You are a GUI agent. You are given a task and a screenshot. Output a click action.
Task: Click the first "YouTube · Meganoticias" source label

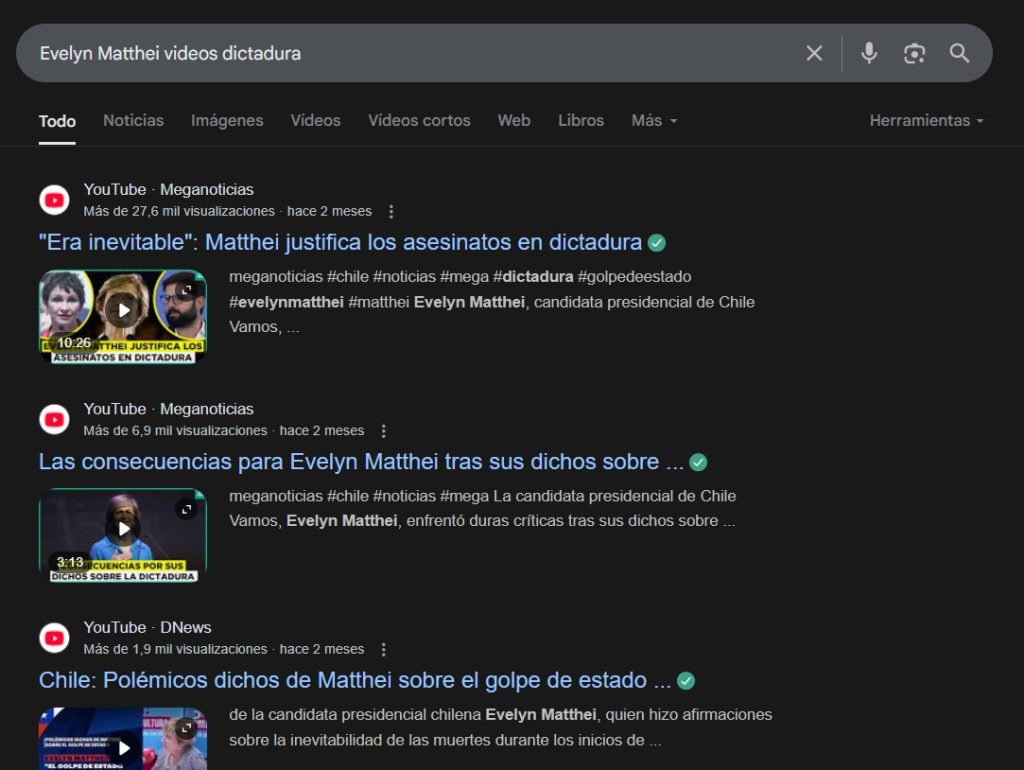[x=168, y=189]
